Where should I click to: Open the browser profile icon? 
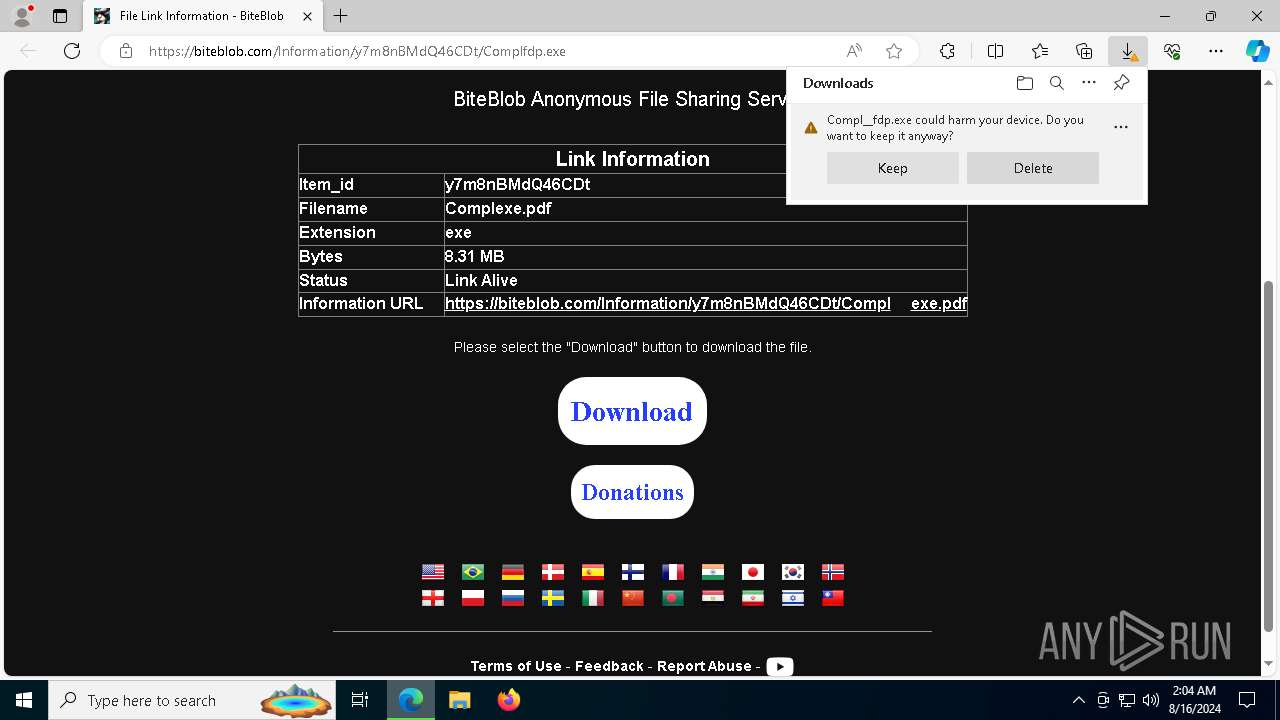pyautogui.click(x=22, y=16)
